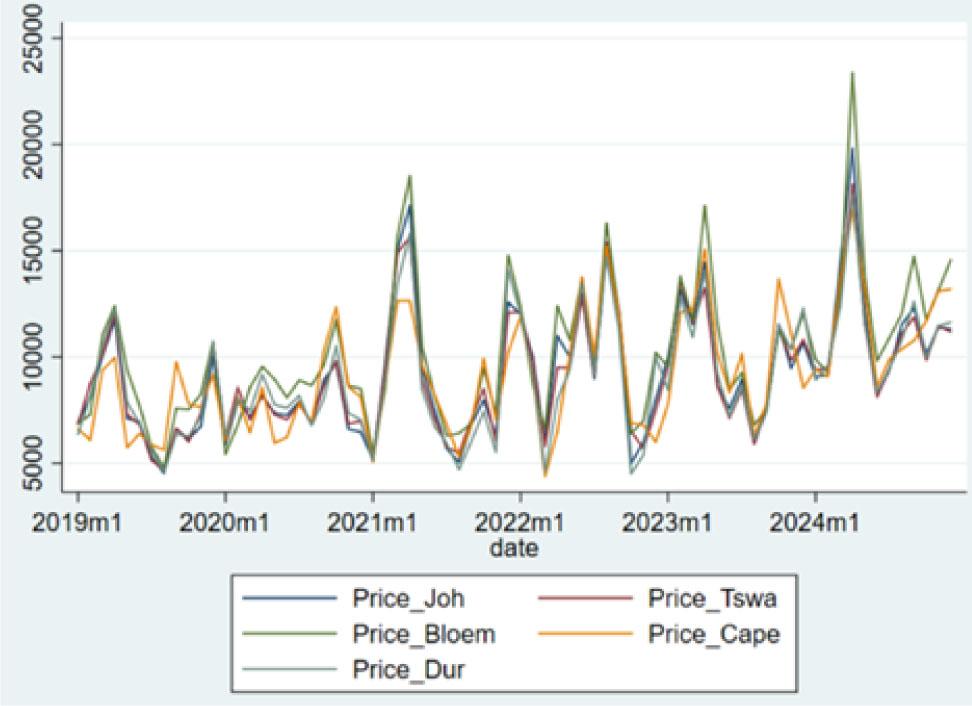Click the Price_Joh legend label
This screenshot has height=706, width=972.
pyautogui.click(x=408, y=600)
